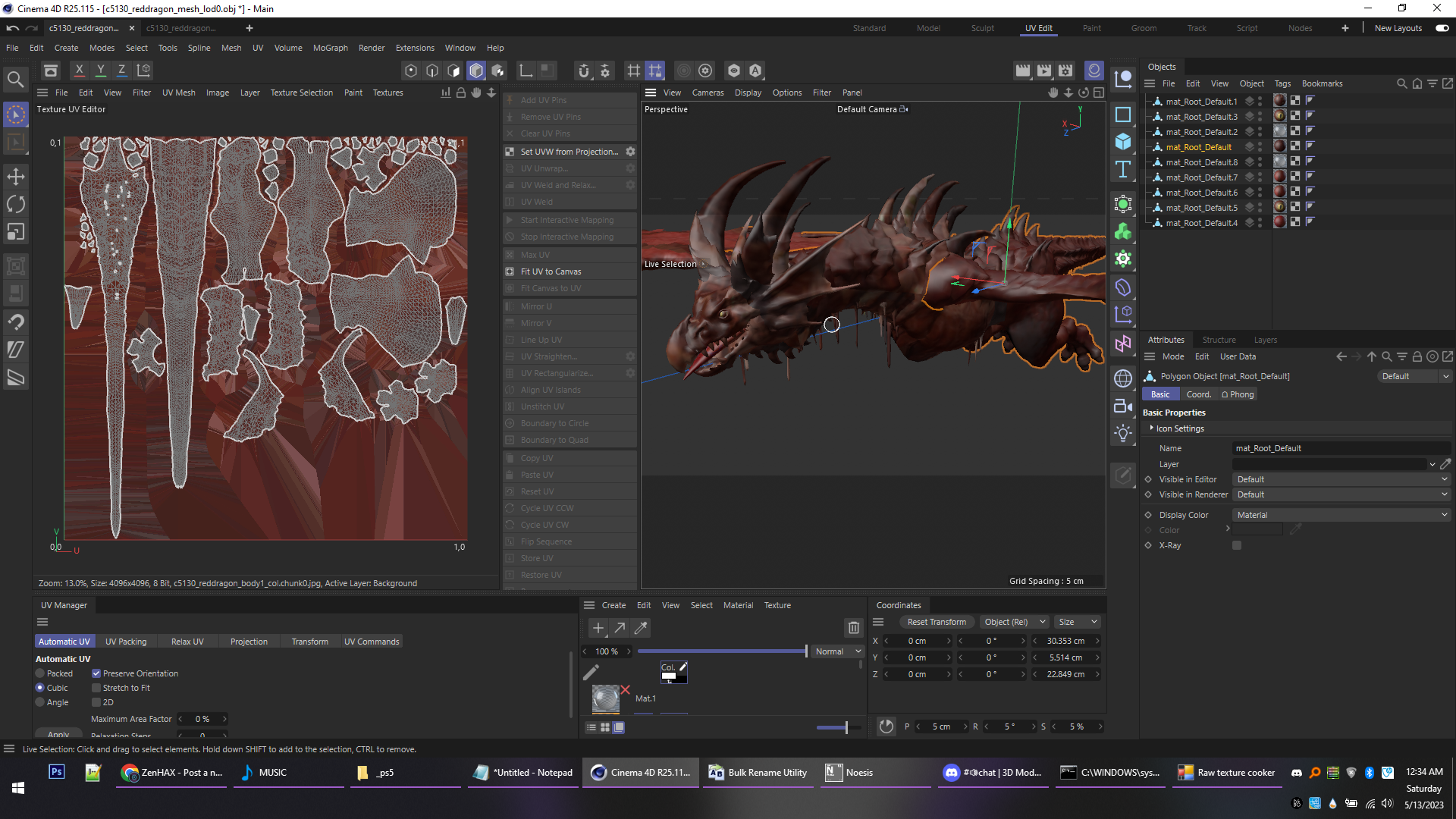Open the Default layout dropdown in Attributes
Screen dimensions: 1456x819
(1414, 376)
